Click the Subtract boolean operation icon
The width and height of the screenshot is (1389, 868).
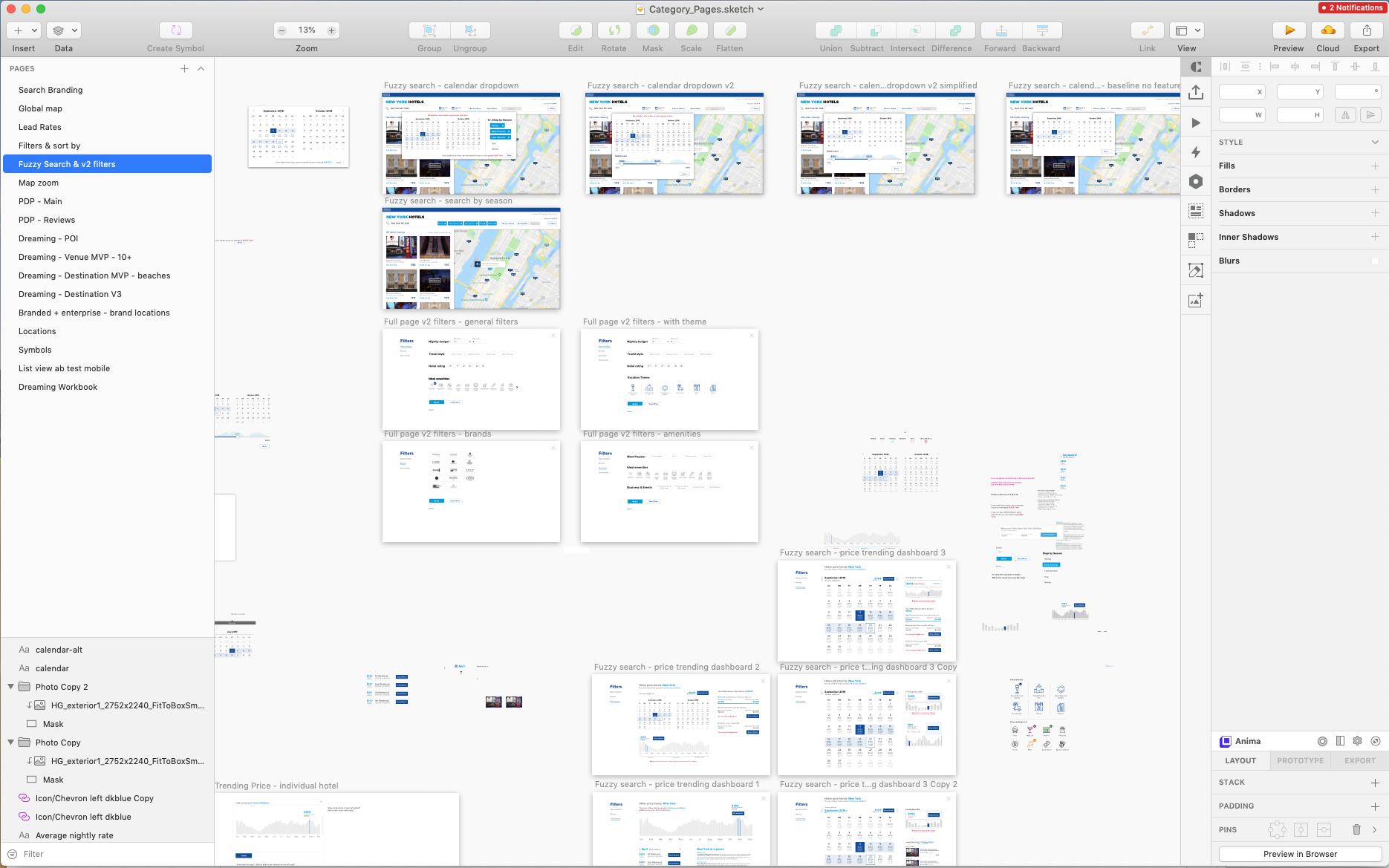(867, 30)
